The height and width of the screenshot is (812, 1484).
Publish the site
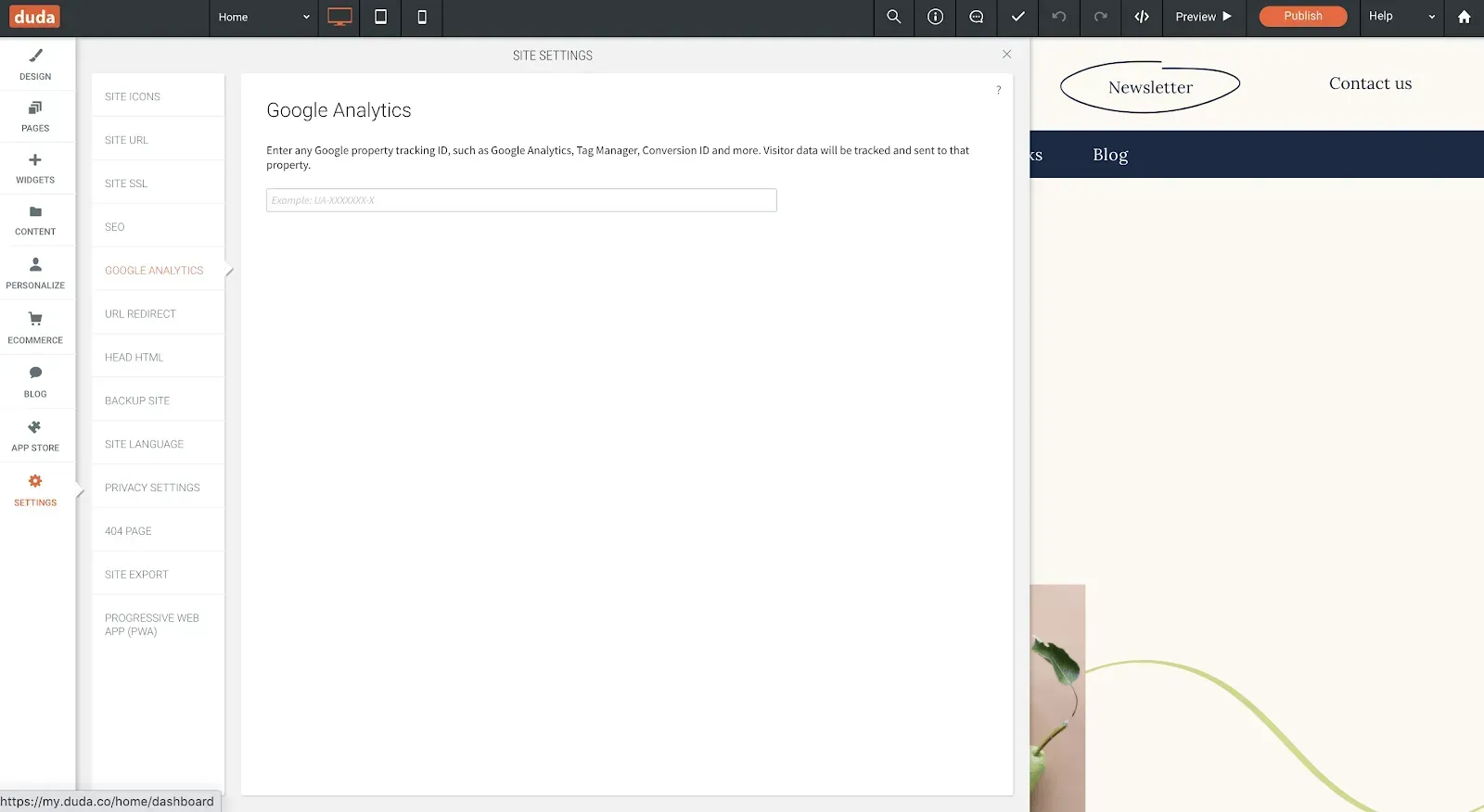pos(1302,16)
